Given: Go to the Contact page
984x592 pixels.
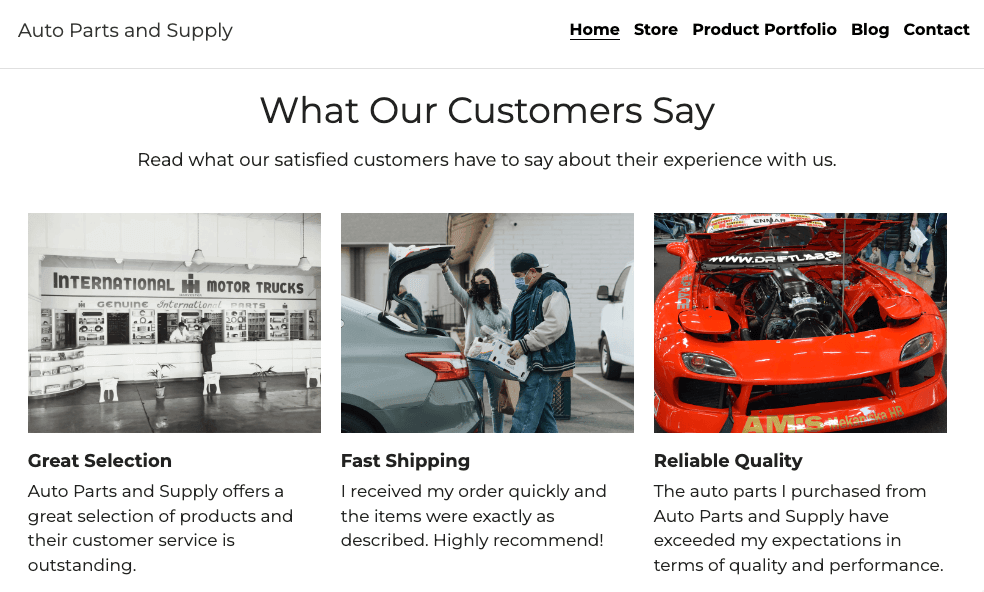Looking at the screenshot, I should pos(936,30).
